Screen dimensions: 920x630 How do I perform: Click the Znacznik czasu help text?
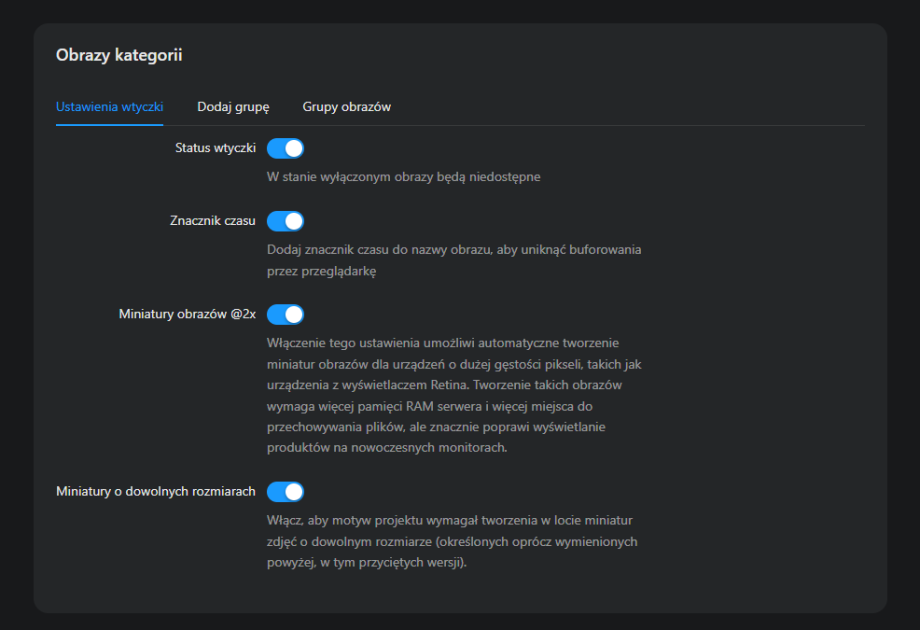tap(454, 249)
